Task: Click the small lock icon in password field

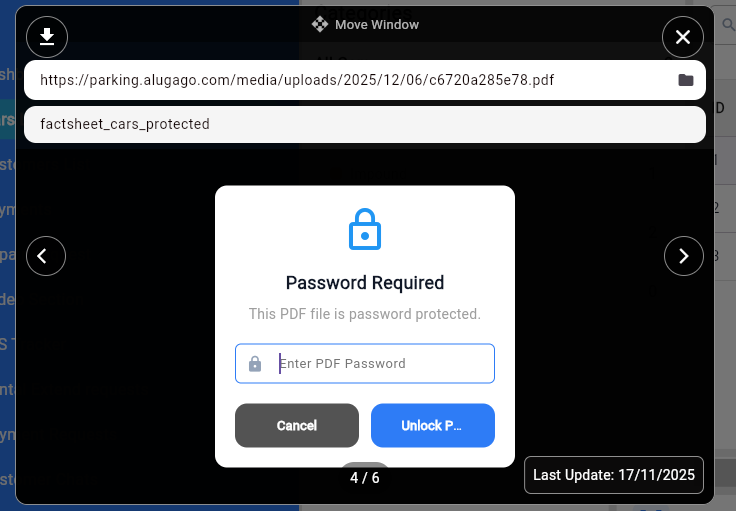Action: pos(255,364)
